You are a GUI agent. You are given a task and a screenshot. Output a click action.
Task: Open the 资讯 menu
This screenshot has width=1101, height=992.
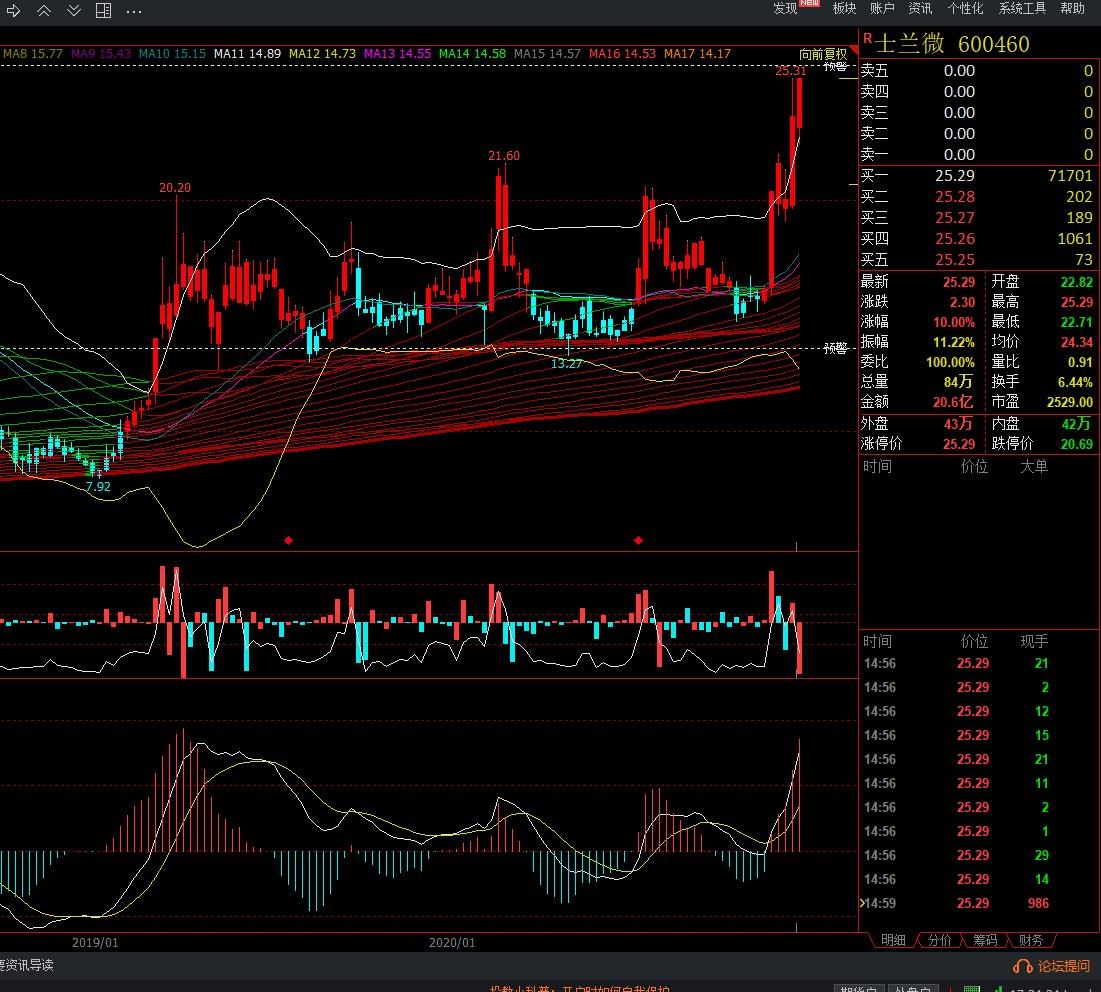920,8
